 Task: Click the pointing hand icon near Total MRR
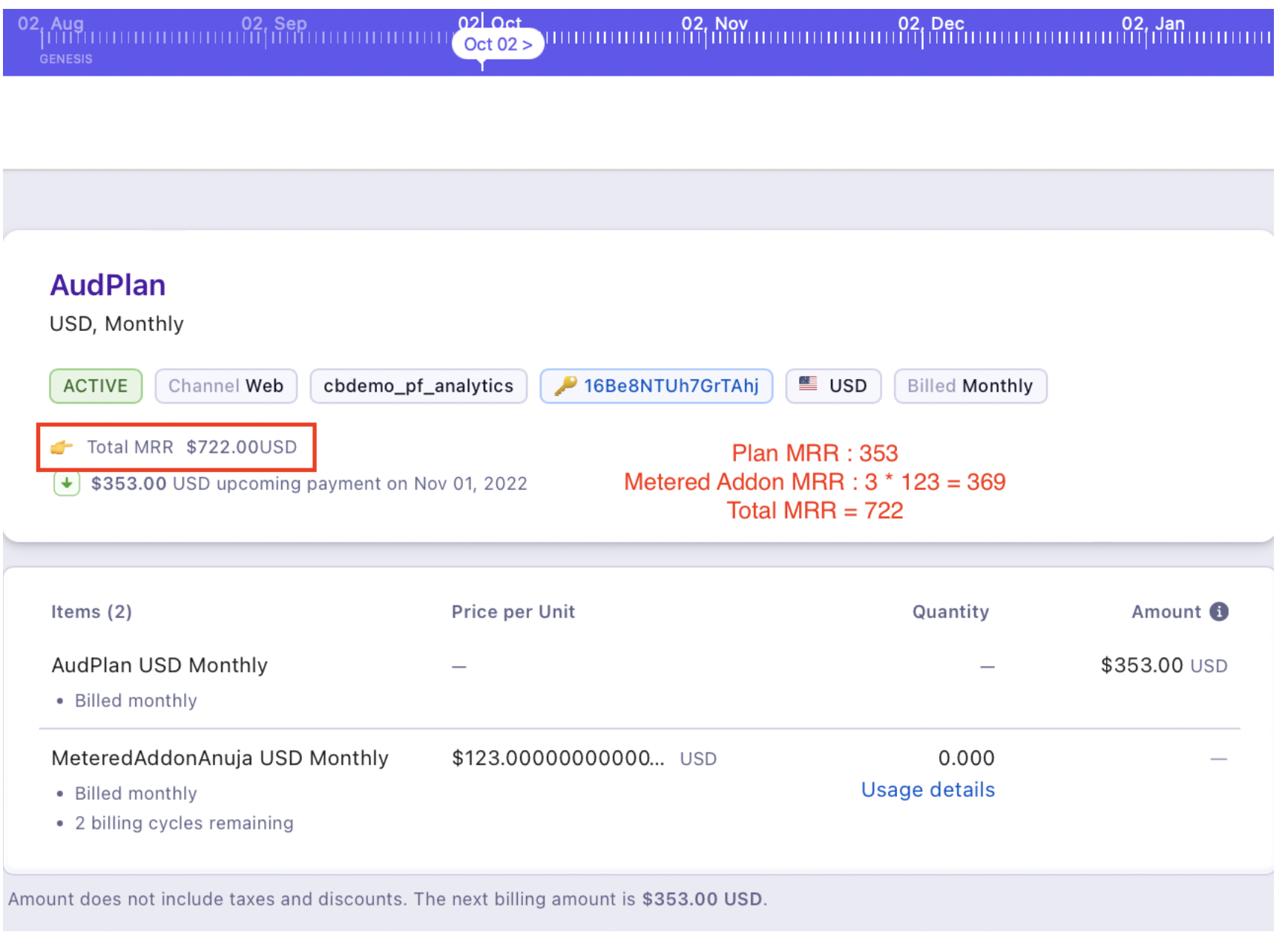pos(62,447)
